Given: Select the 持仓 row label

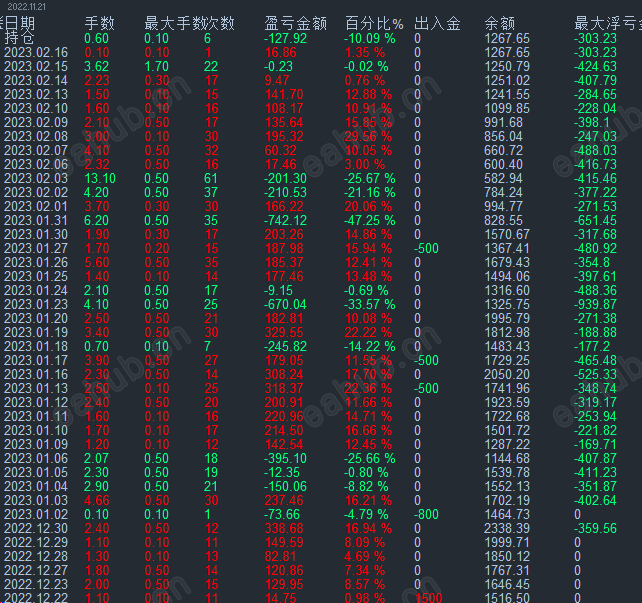Looking at the screenshot, I should 19,38.
